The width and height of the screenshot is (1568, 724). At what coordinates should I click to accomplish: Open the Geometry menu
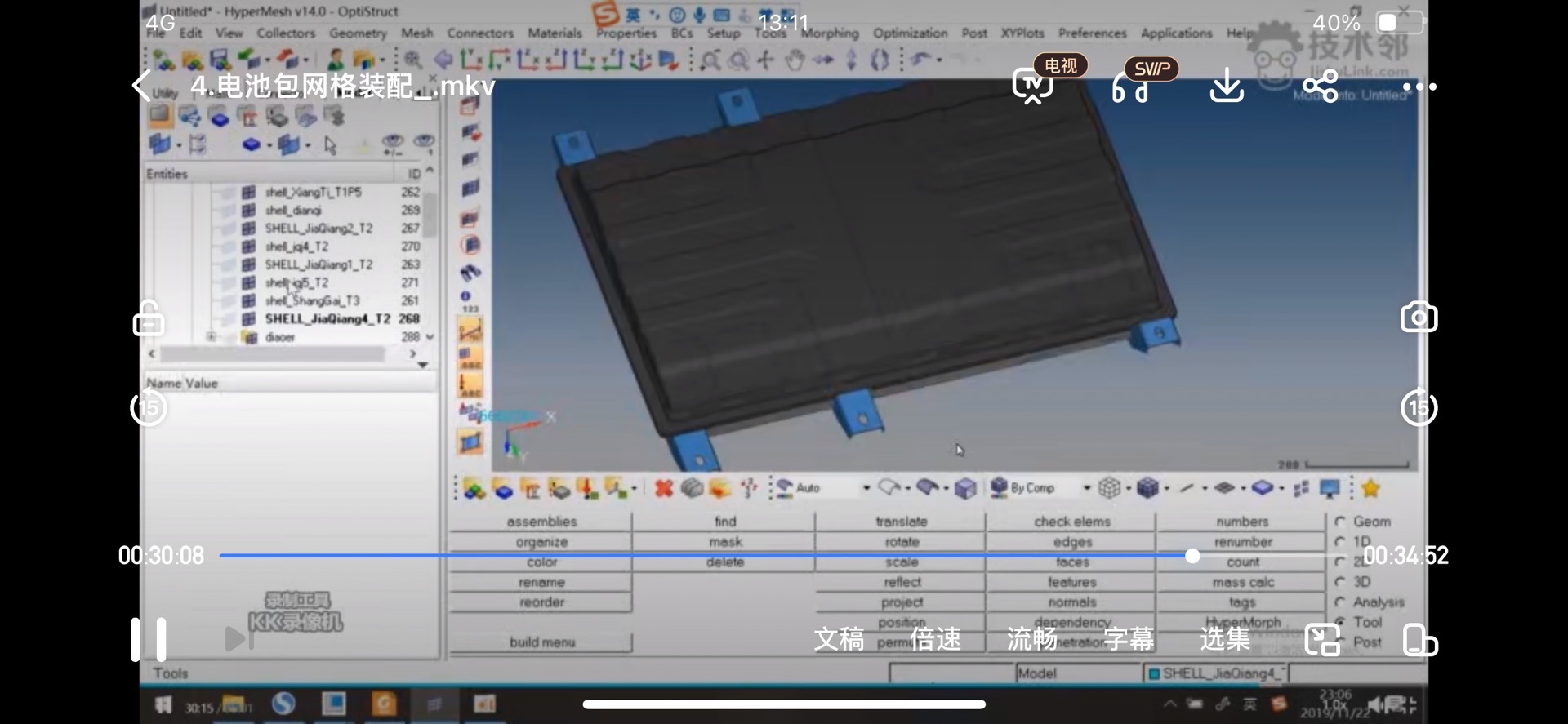[x=358, y=33]
